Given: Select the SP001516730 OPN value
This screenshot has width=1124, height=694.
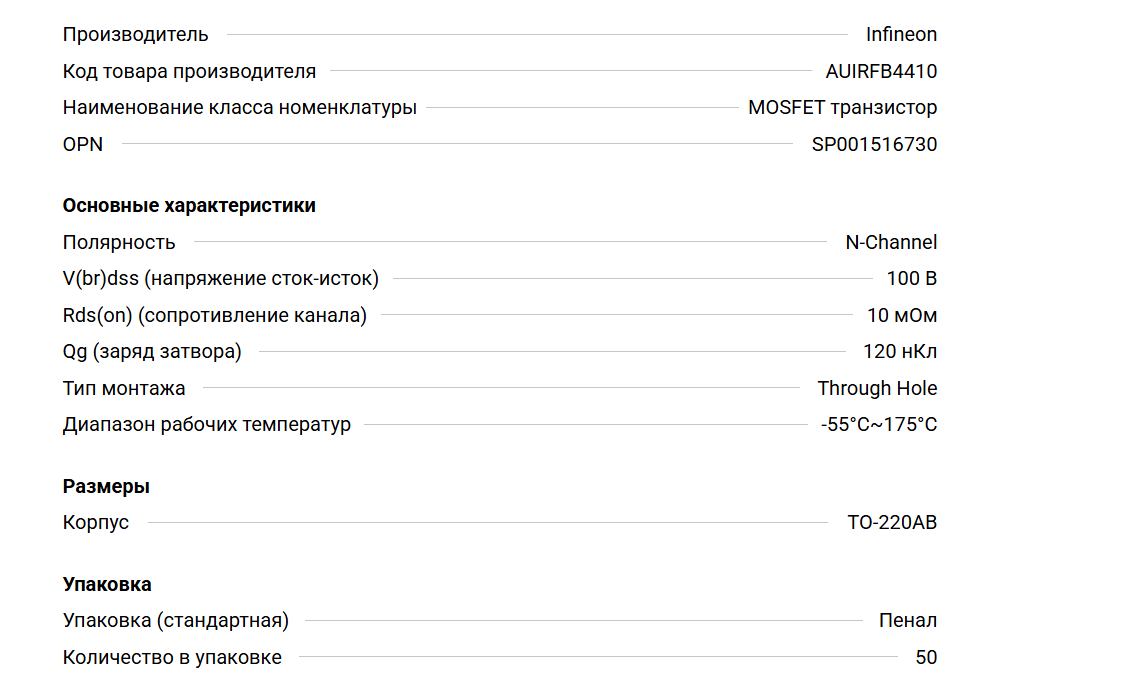Looking at the screenshot, I should click(x=874, y=144).
